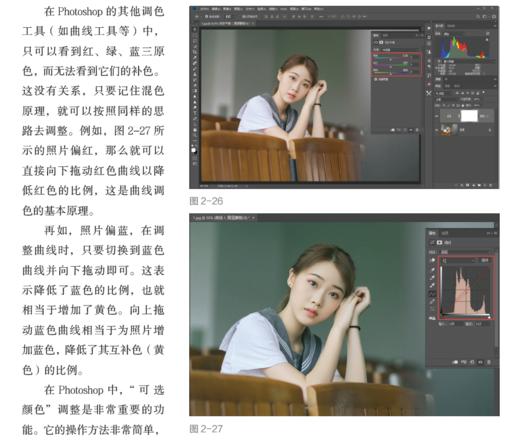Click the histogram clipping warning icon in Curves panel
Viewport: 520px width, 440px height.
point(433,318)
